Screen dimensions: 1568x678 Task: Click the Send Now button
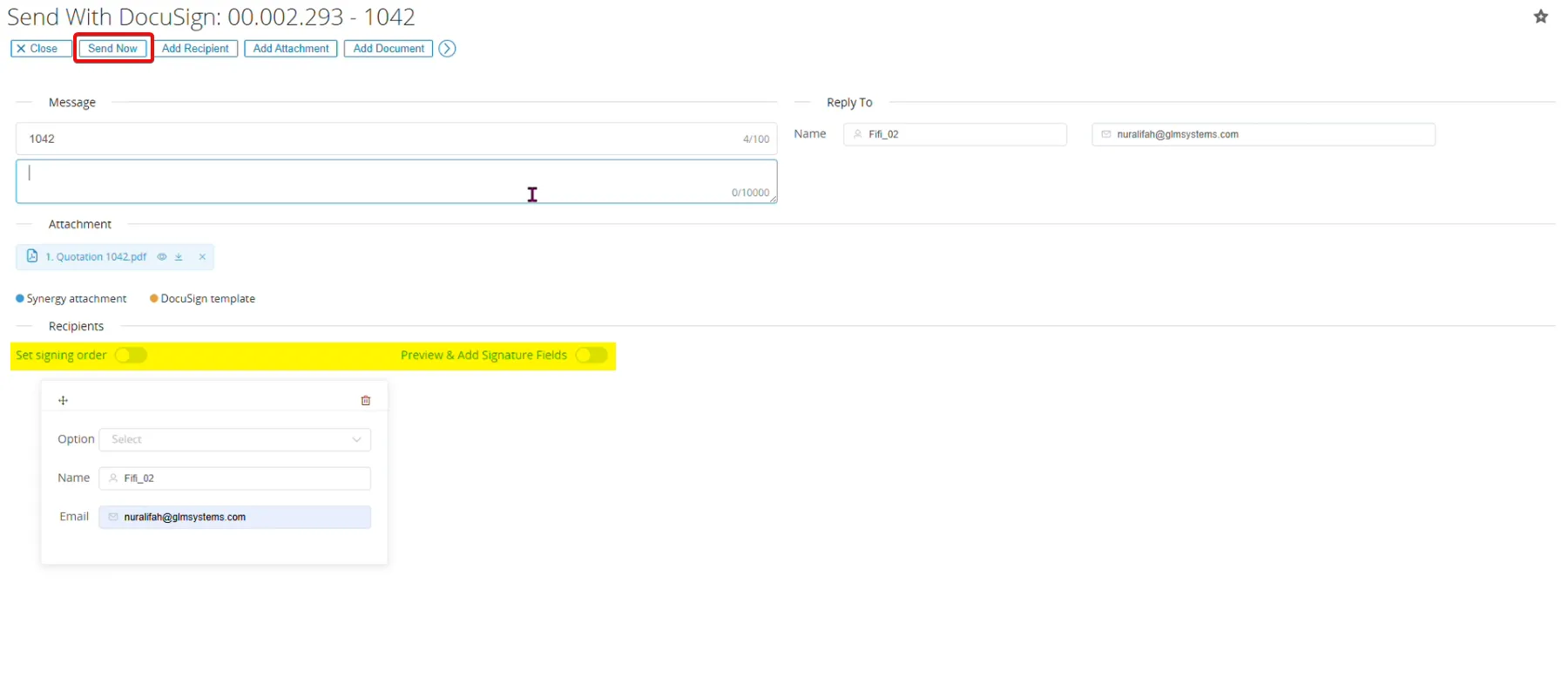(113, 49)
